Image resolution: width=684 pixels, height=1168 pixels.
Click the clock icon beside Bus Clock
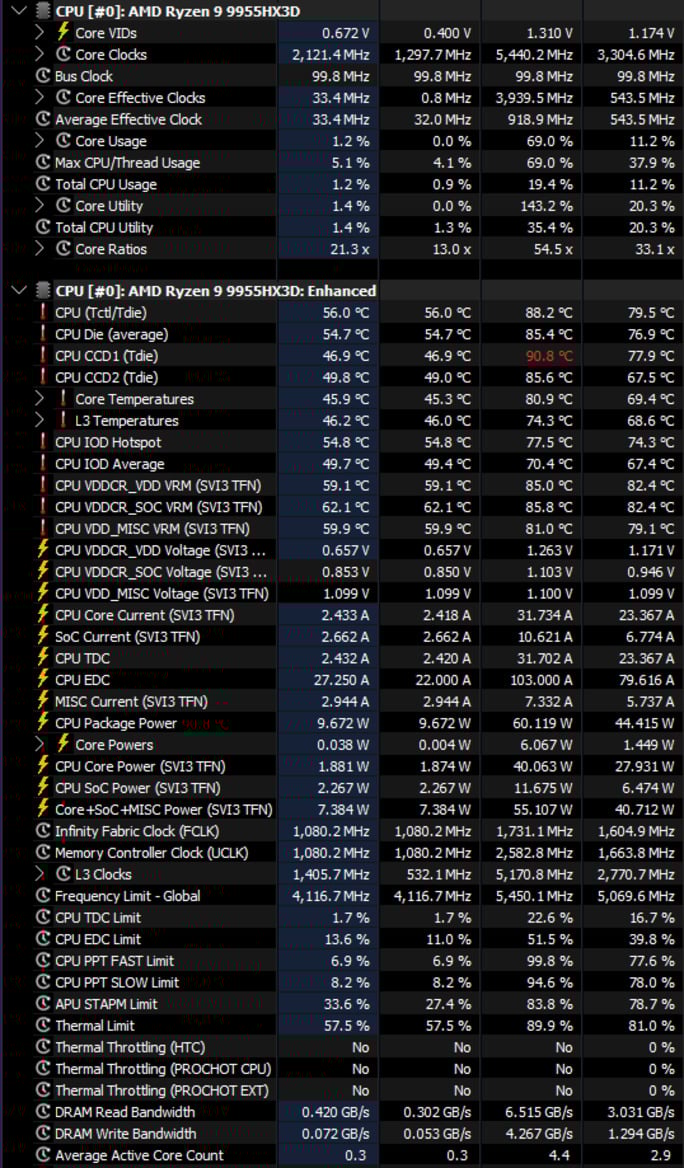(43, 76)
